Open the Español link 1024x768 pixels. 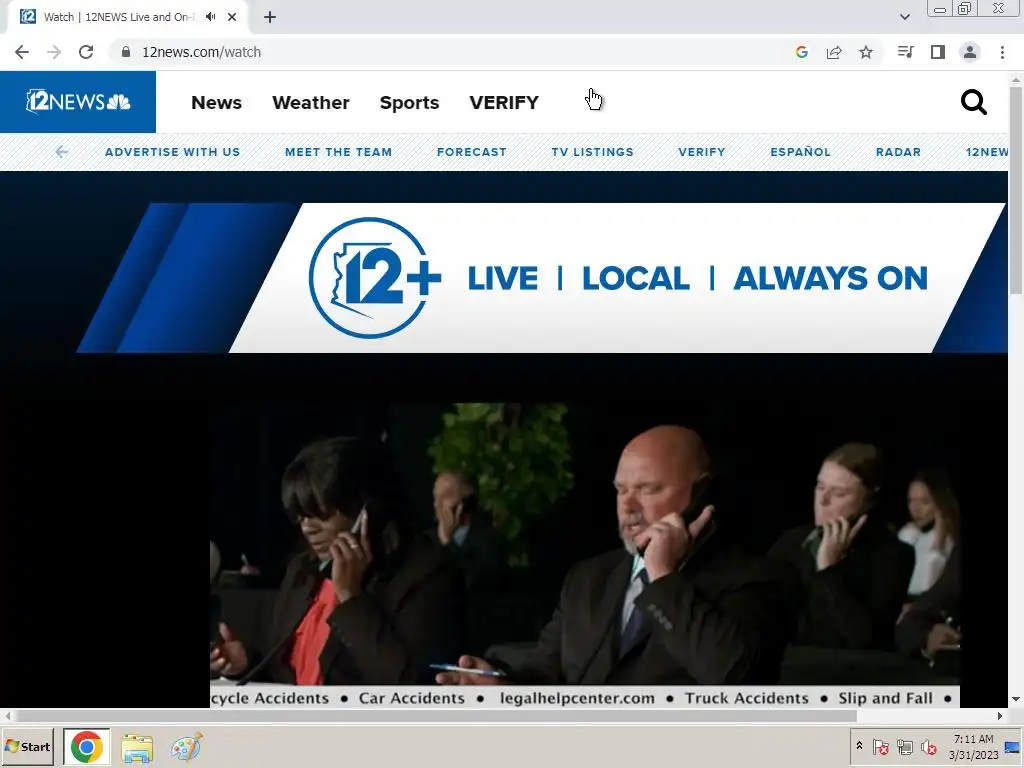[x=800, y=152]
